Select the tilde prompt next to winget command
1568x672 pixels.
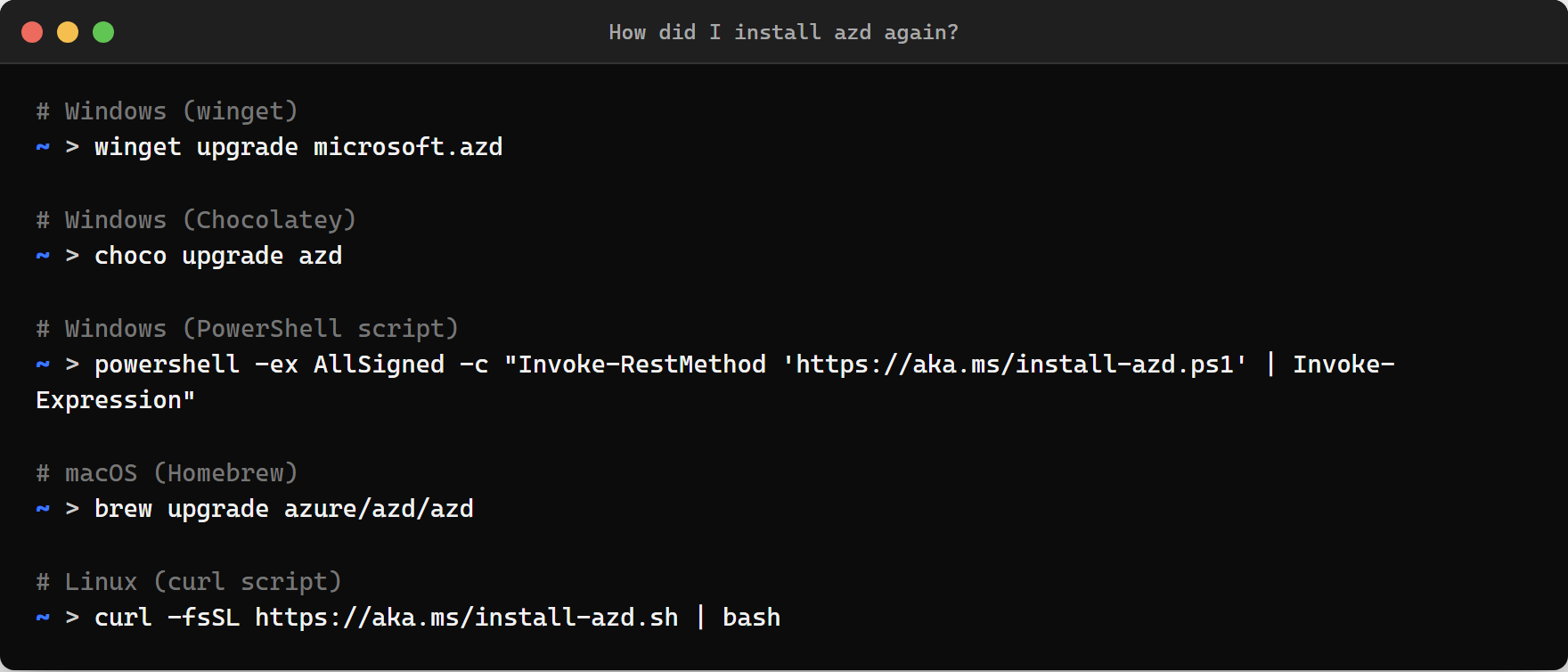[41, 147]
